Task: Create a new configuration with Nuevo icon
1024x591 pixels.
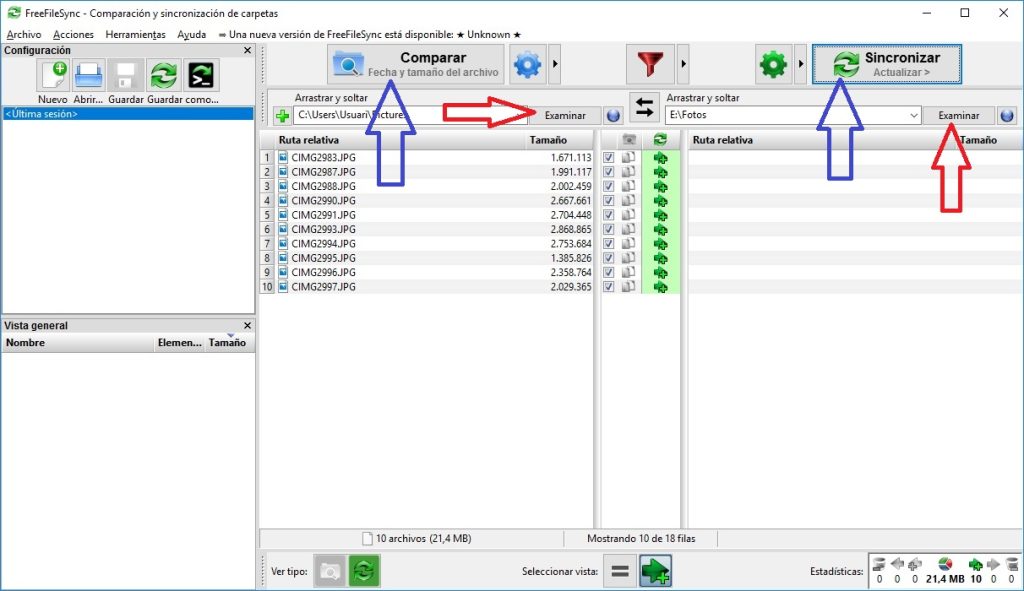Action: pos(54,76)
